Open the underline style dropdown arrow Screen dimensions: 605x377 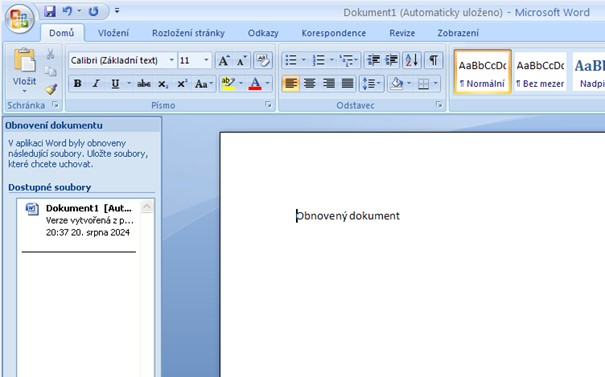click(129, 84)
